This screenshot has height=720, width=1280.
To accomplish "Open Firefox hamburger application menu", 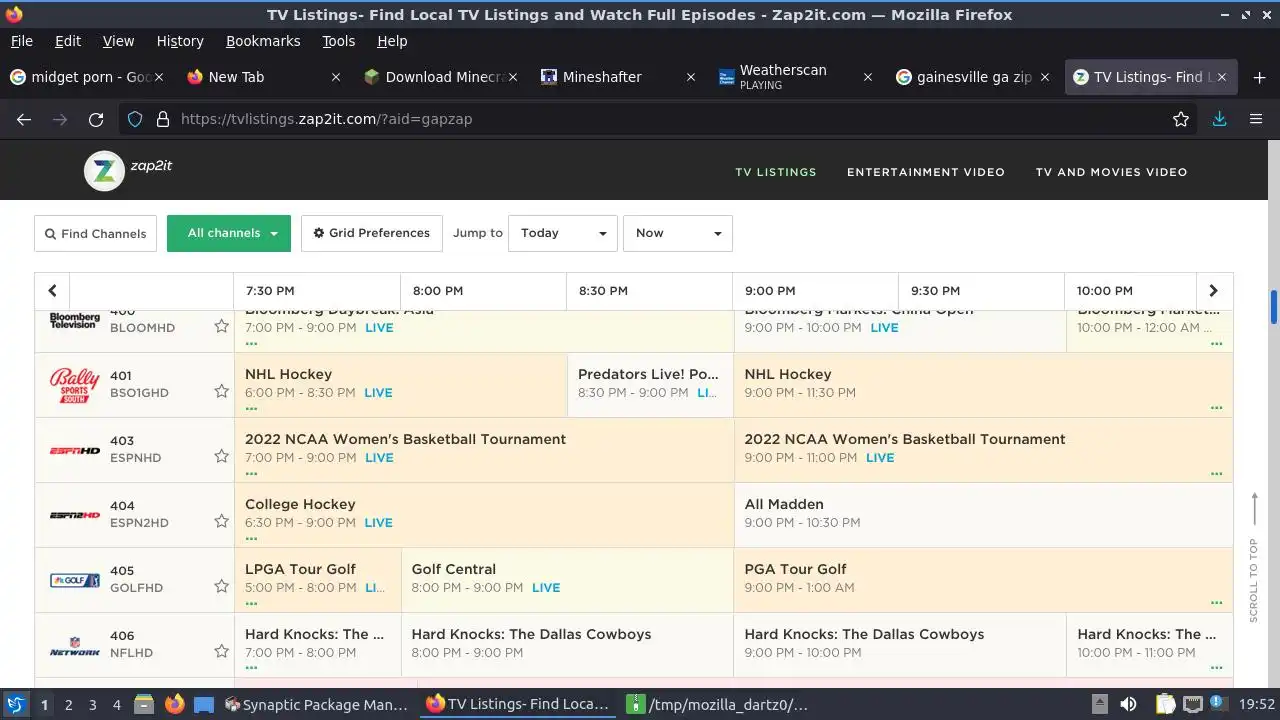I will [1256, 119].
